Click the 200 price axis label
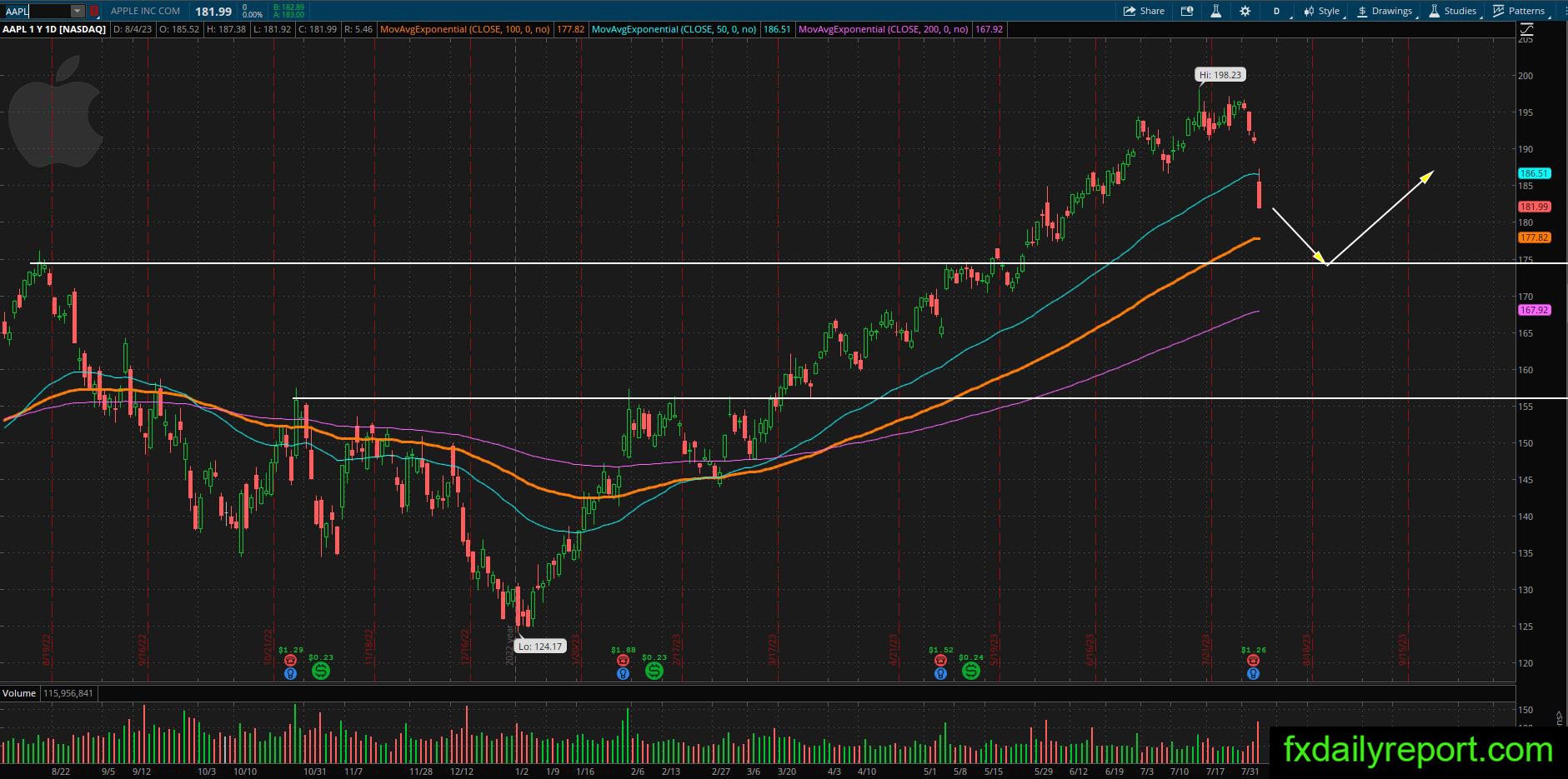 [1525, 76]
